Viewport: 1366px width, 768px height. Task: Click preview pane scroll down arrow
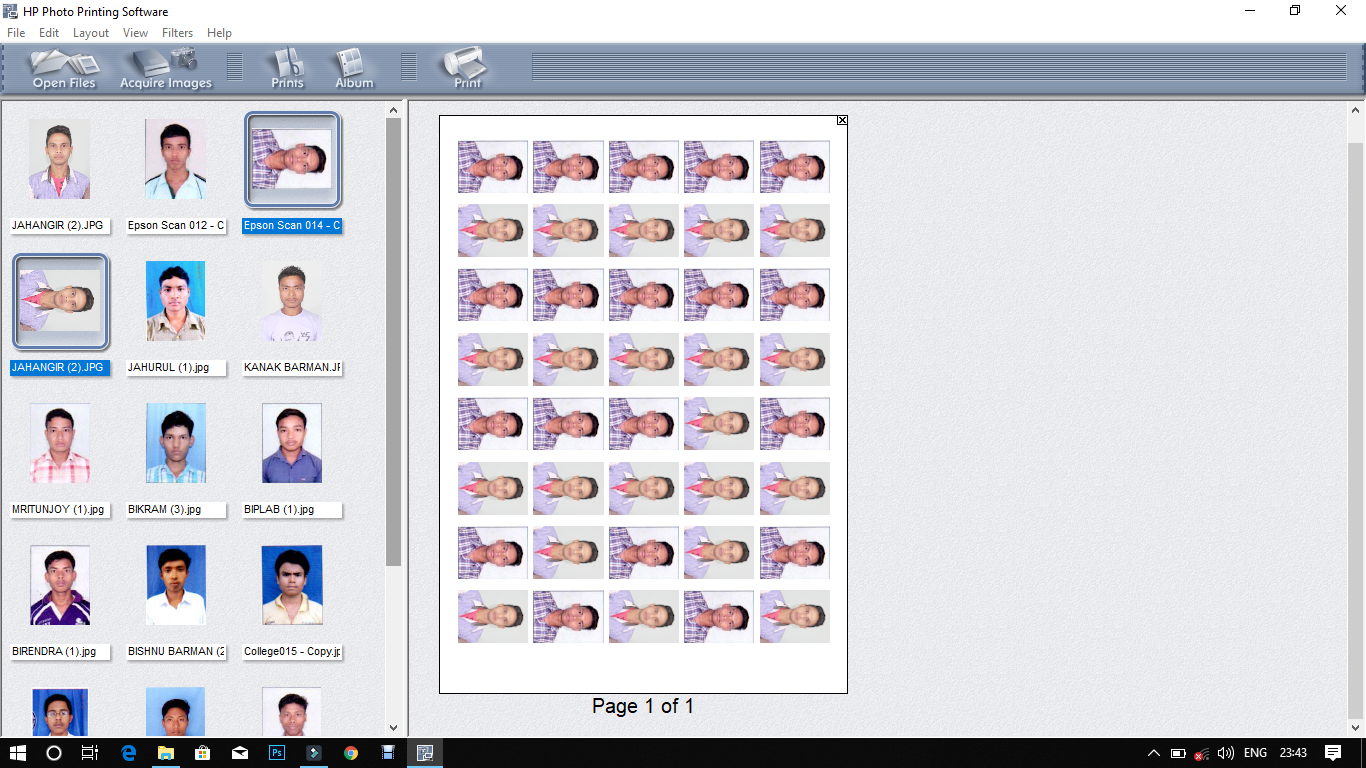1356,728
